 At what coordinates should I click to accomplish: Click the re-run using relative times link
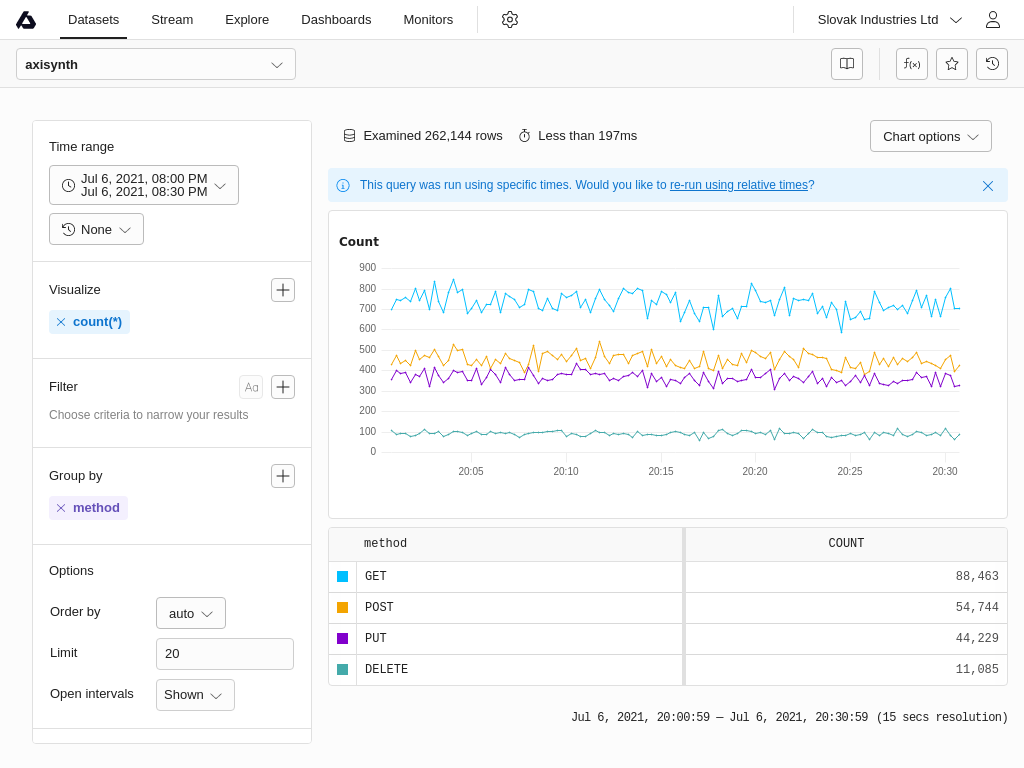(738, 185)
